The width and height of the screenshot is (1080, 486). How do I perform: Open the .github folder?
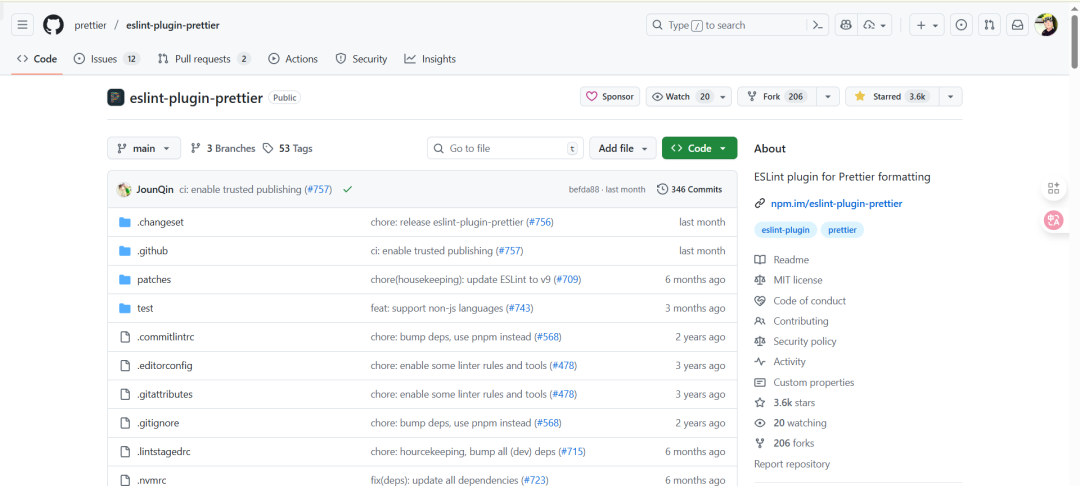coord(152,251)
